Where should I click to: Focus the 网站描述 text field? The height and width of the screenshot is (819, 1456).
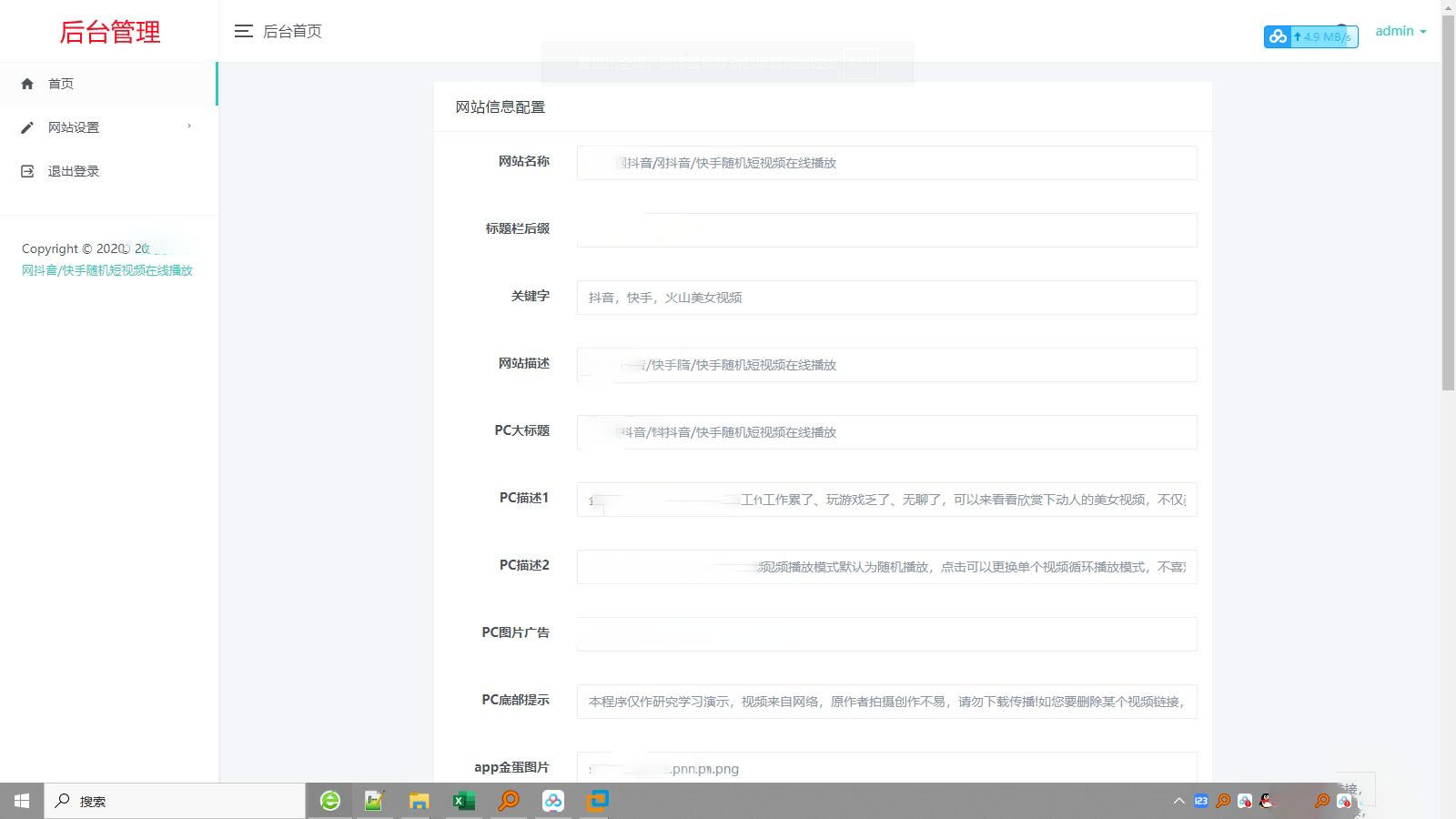886,365
